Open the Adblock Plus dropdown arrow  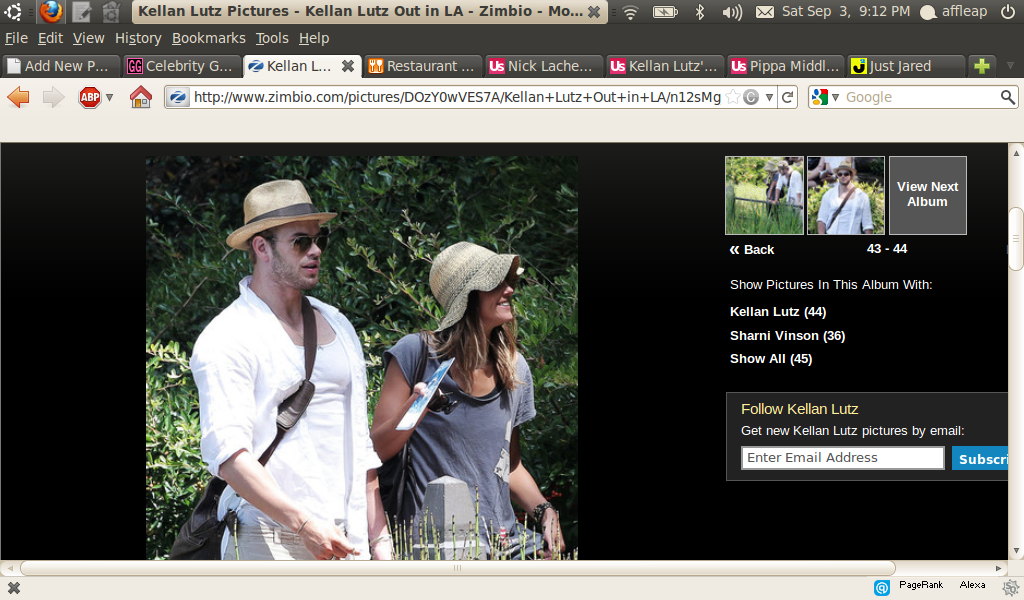(110, 97)
